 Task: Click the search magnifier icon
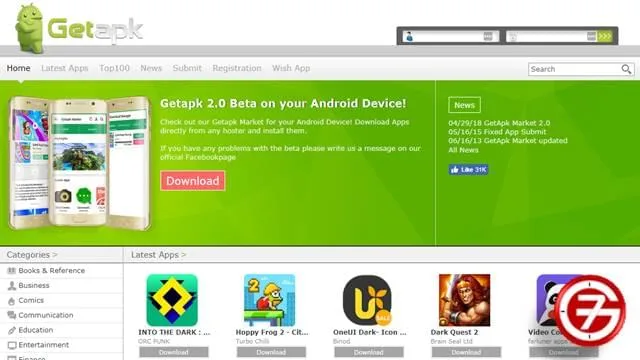[626, 69]
